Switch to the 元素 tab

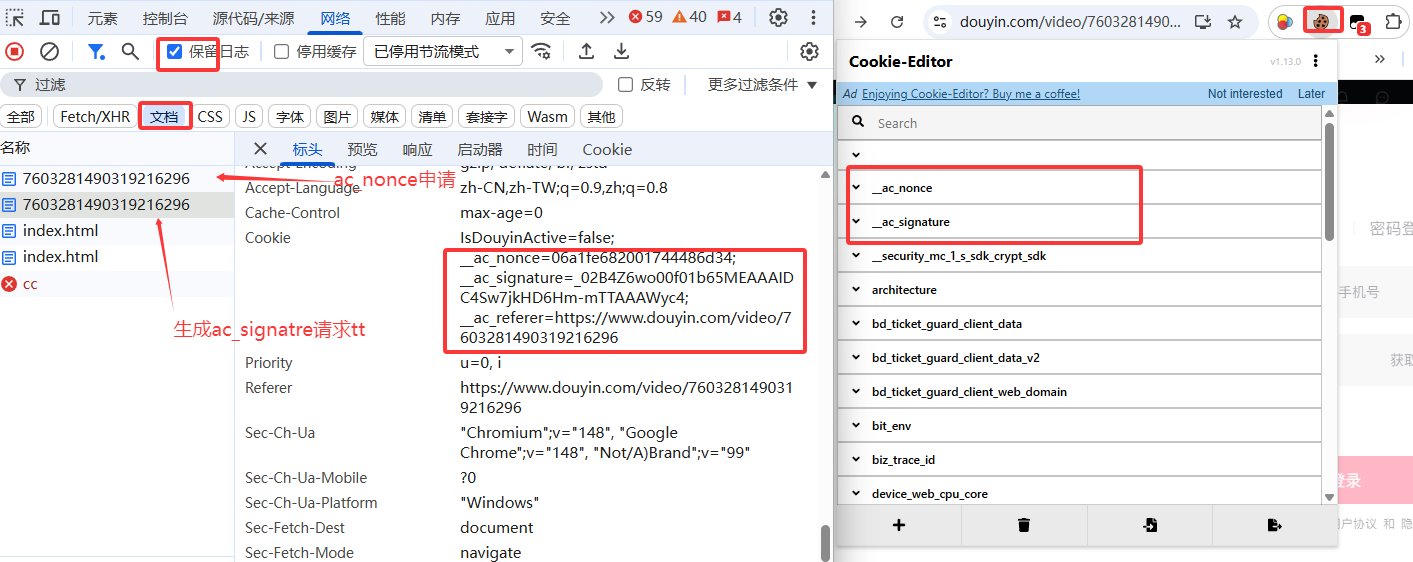click(102, 18)
